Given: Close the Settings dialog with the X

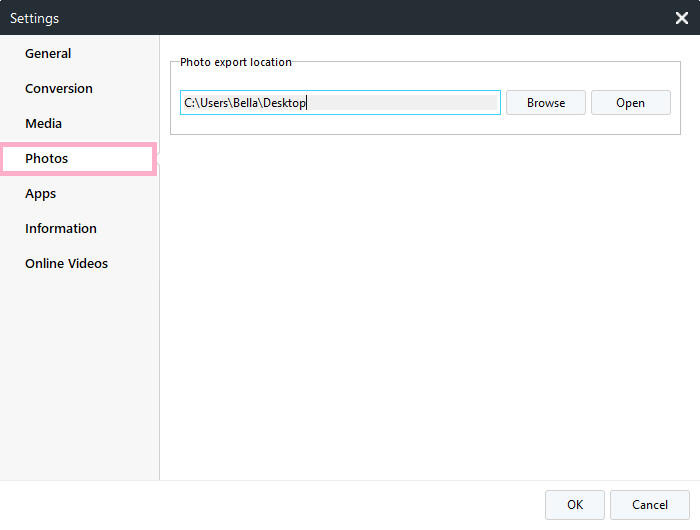Looking at the screenshot, I should (681, 18).
